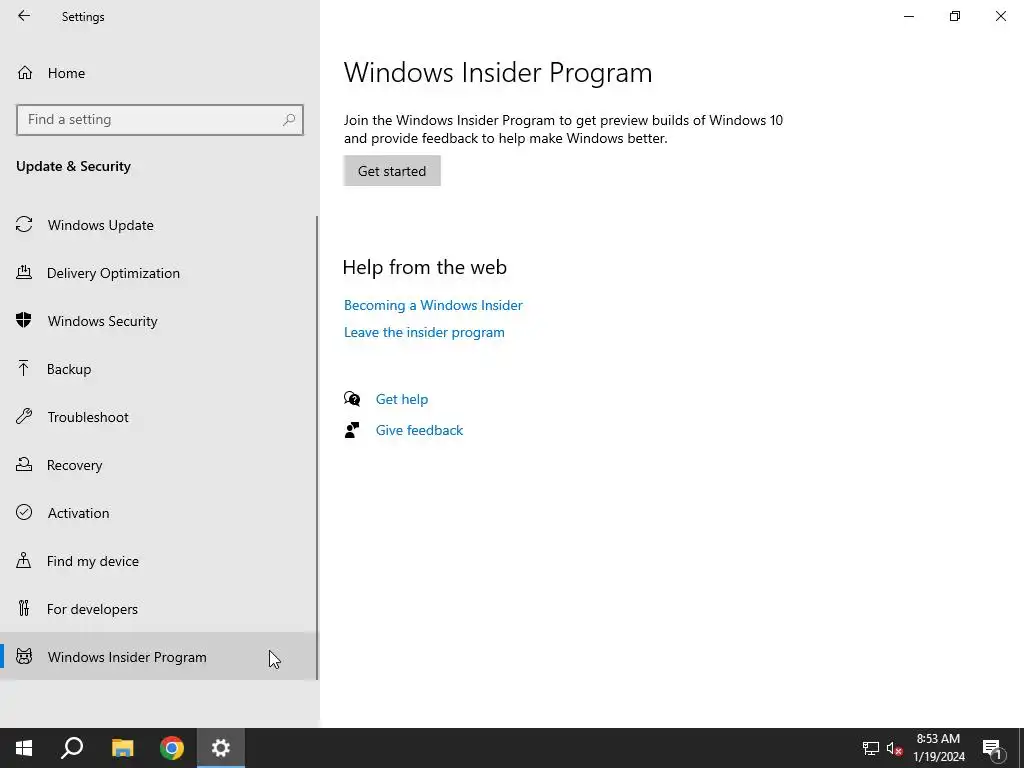Open the Windows Start menu
Screen dimensions: 1024x768
click(x=24, y=748)
